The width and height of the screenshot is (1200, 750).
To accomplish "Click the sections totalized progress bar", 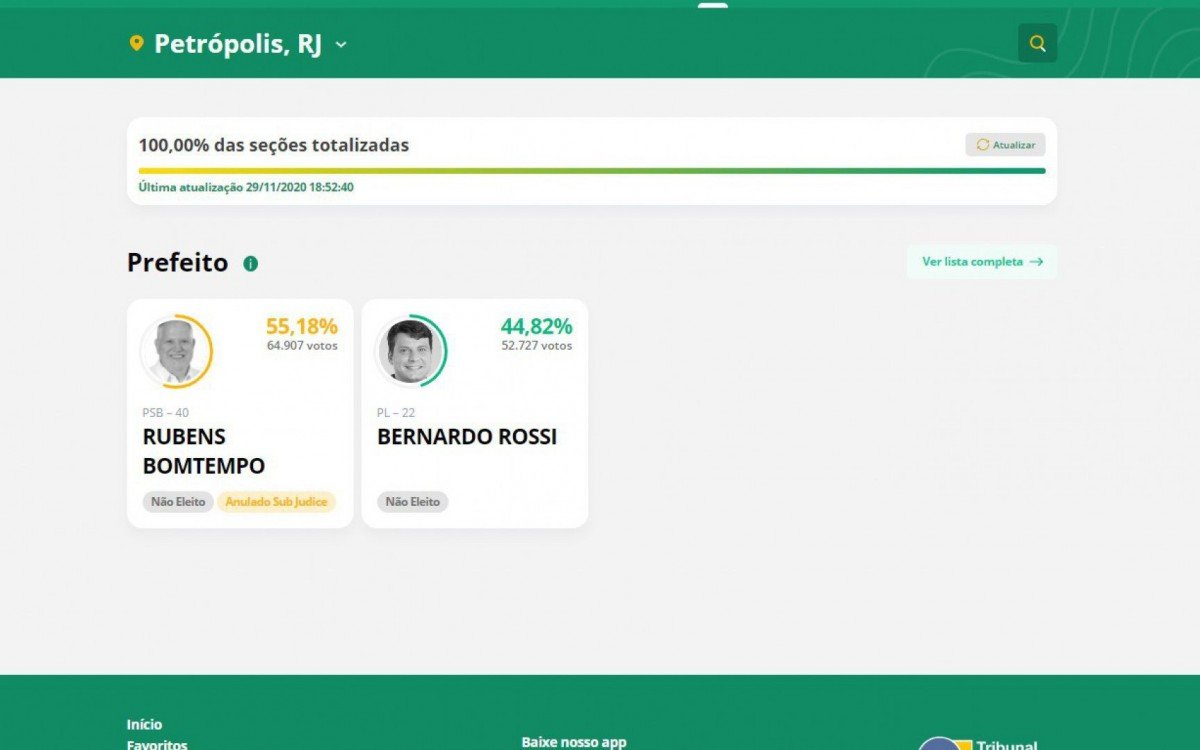I will (x=590, y=171).
